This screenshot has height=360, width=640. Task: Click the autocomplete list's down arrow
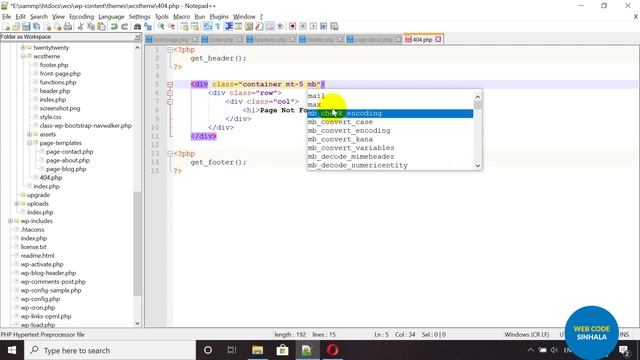click(x=478, y=165)
